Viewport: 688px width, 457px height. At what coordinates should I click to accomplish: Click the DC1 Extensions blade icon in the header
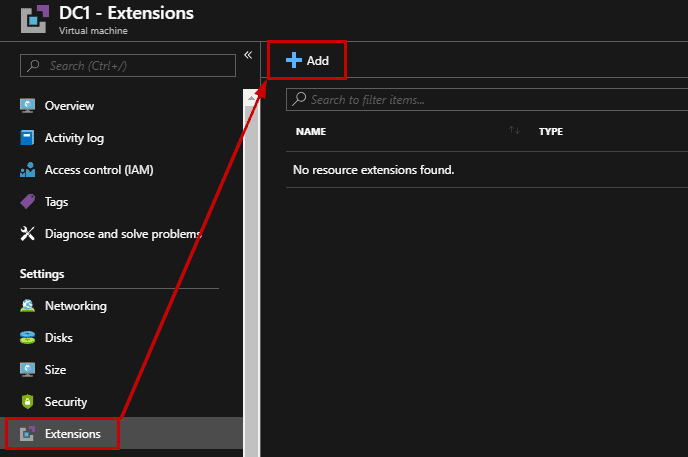35,19
